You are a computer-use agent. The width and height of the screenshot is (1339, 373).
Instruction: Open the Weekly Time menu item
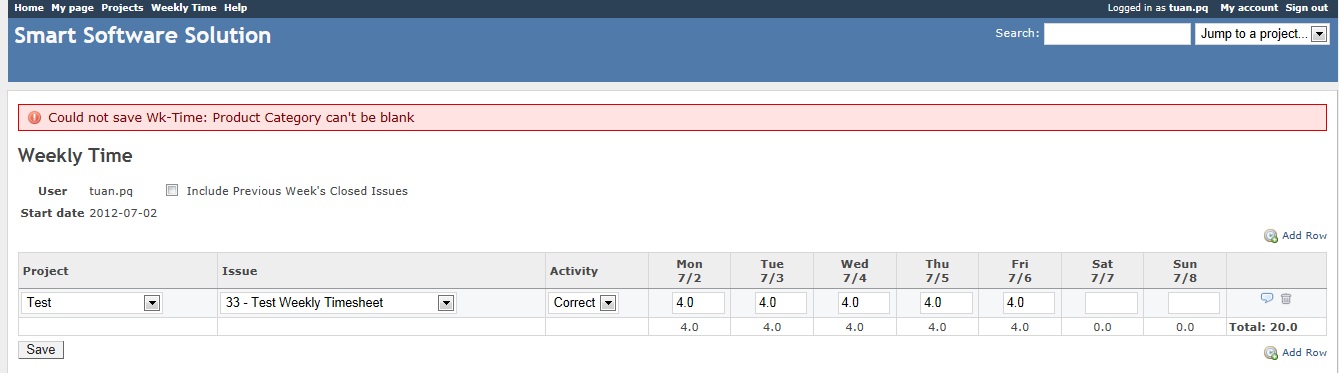(x=184, y=7)
